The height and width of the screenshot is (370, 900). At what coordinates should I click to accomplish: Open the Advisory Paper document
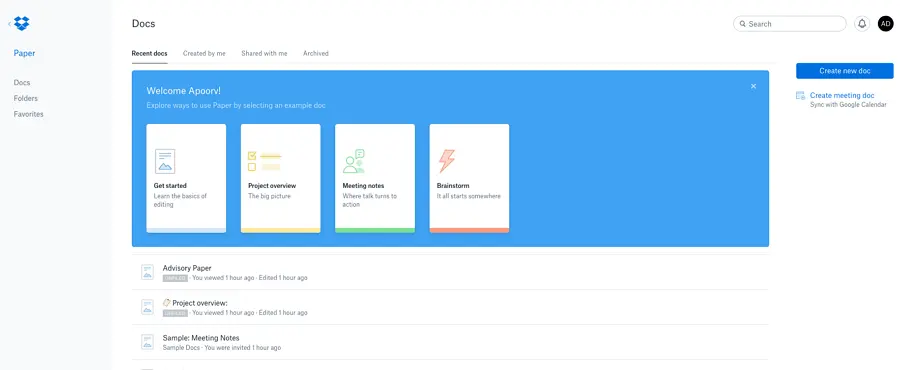(451, 272)
